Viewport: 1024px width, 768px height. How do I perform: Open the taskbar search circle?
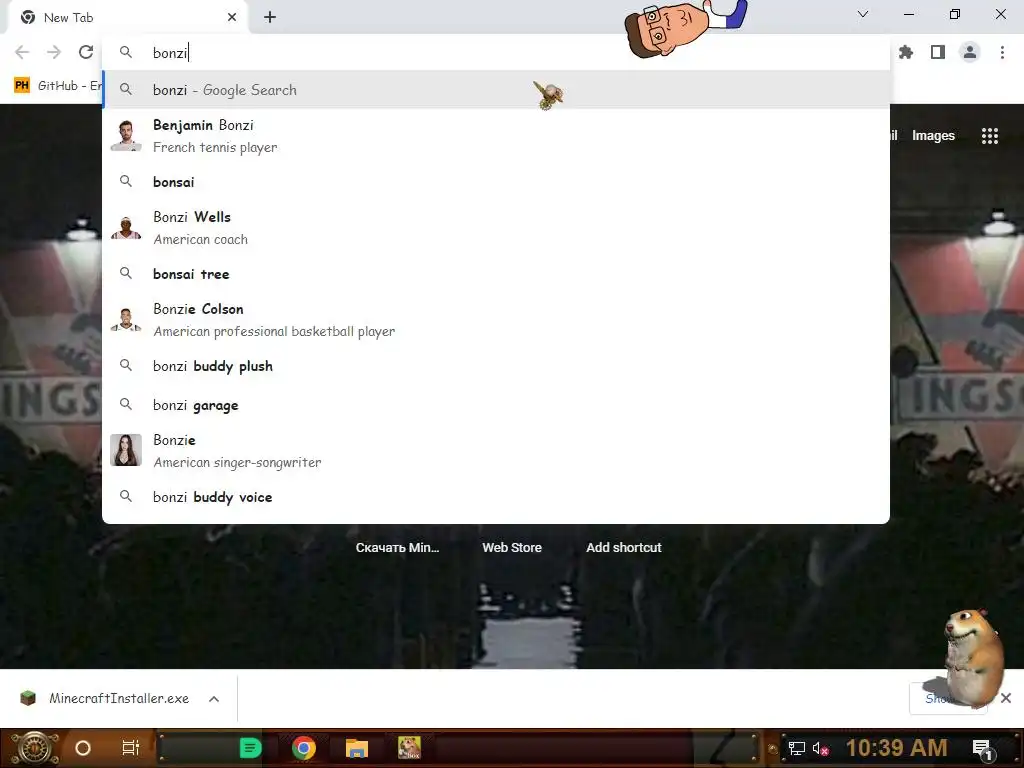pyautogui.click(x=83, y=748)
